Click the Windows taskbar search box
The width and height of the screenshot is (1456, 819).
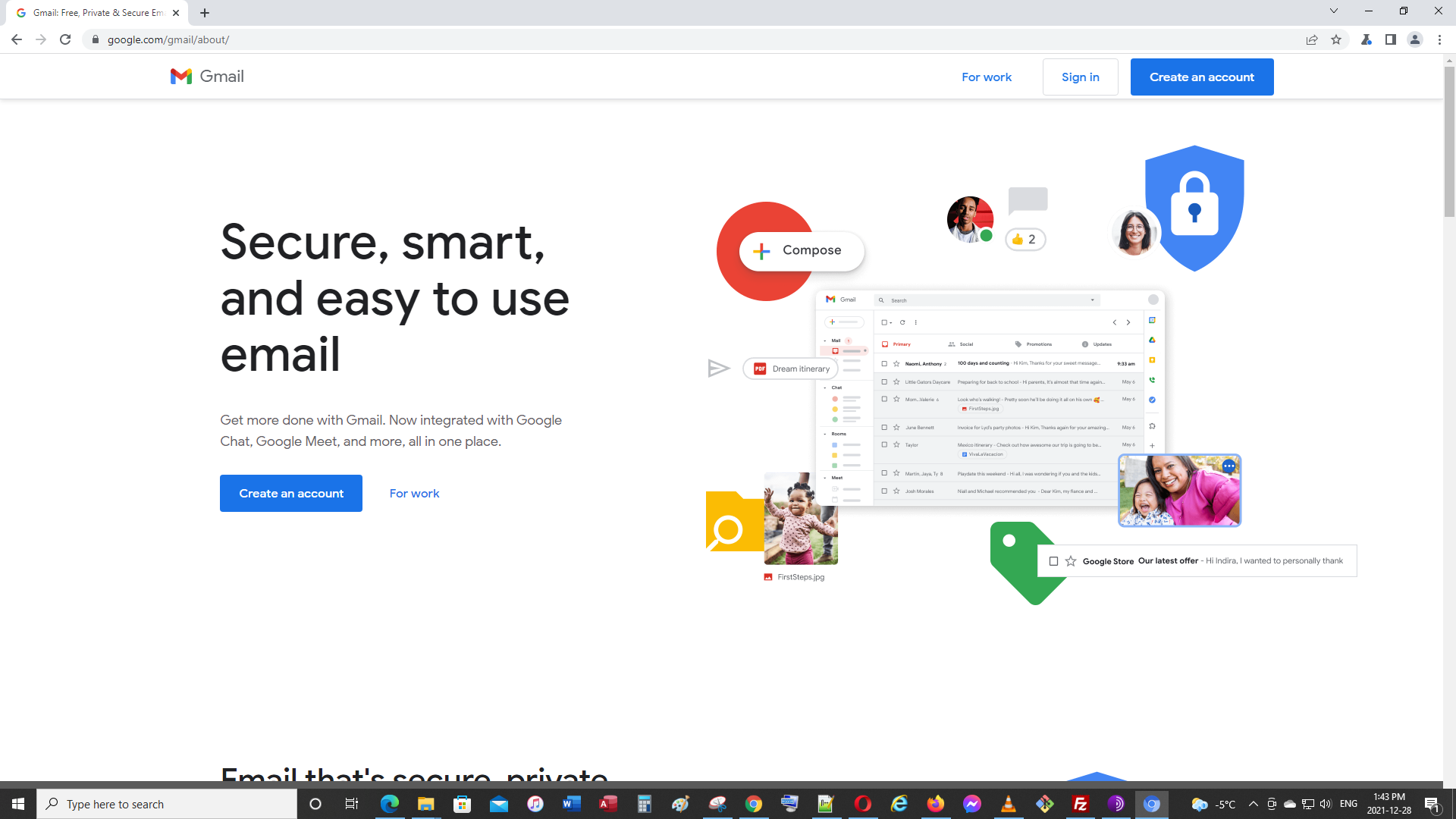(x=167, y=804)
